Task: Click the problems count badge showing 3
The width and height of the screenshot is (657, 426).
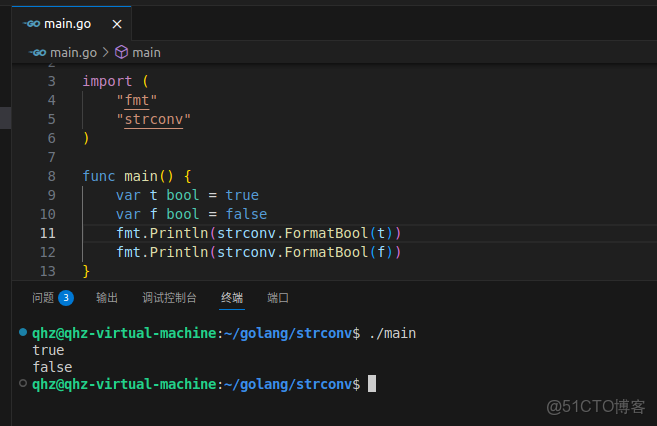Action: [66, 297]
